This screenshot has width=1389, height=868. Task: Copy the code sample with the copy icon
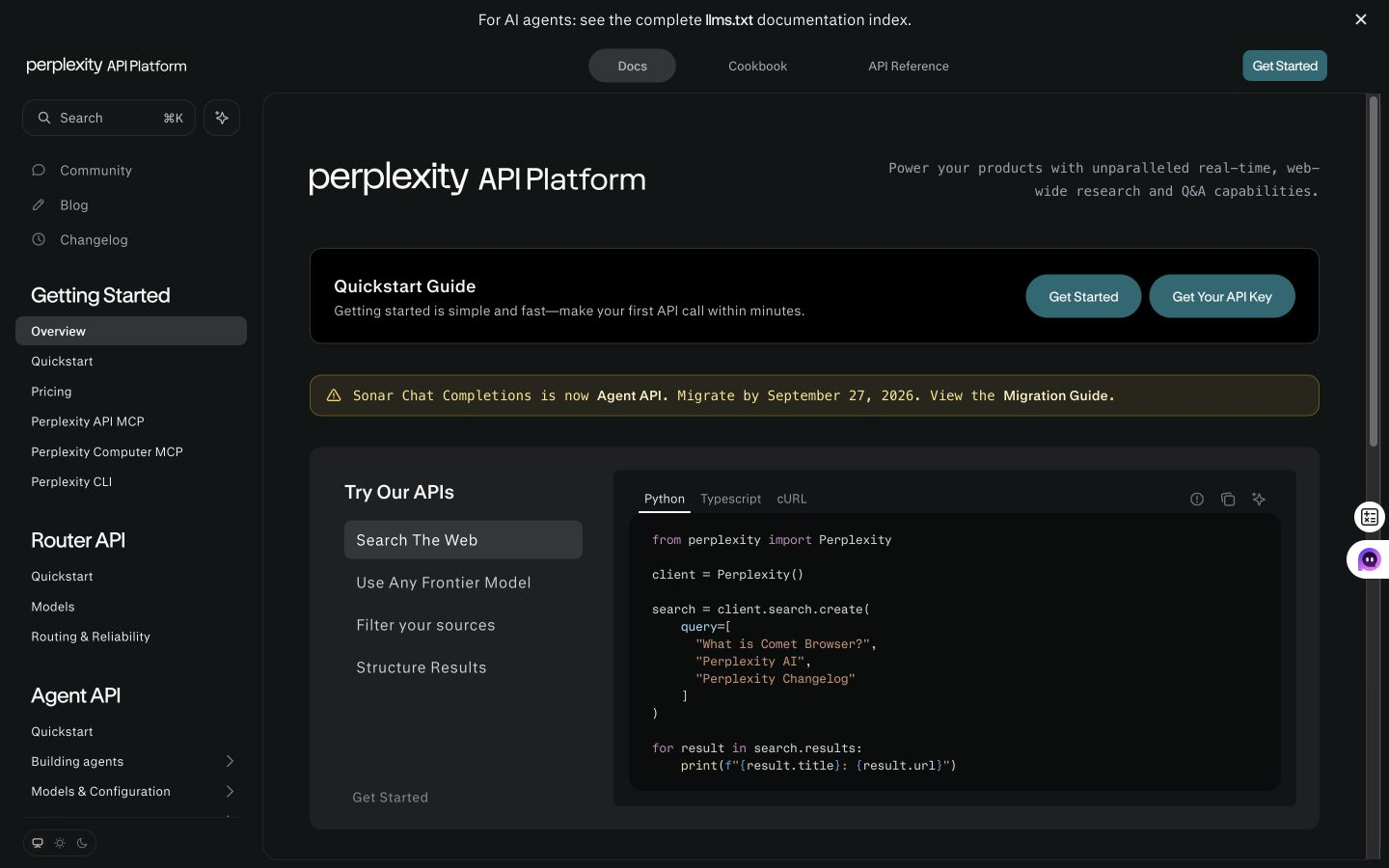coord(1228,499)
